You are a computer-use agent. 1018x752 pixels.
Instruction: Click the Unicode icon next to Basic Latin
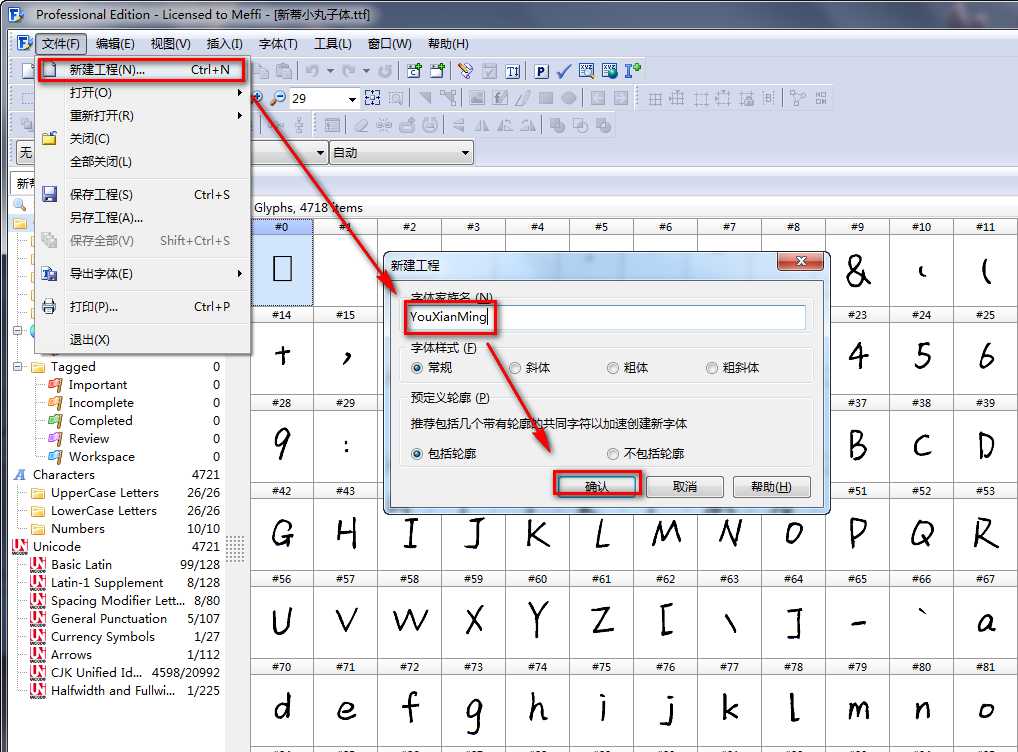[38, 564]
